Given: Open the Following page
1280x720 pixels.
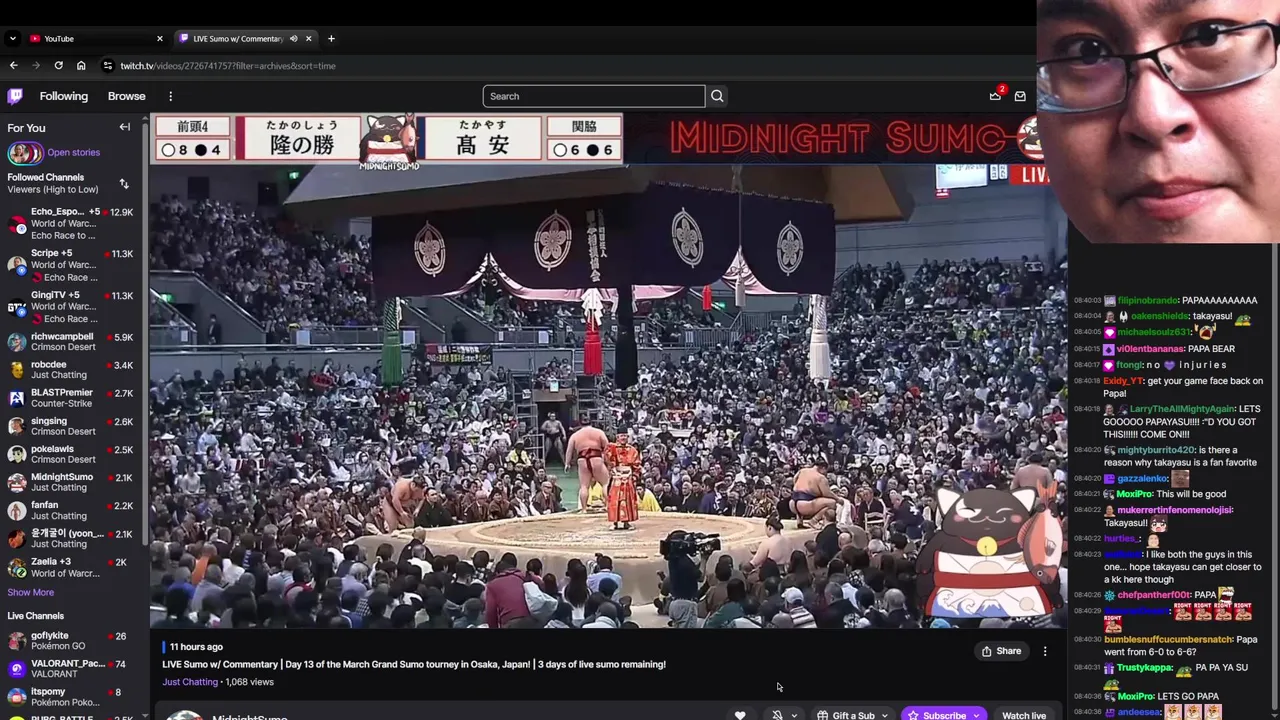Looking at the screenshot, I should pyautogui.click(x=64, y=96).
